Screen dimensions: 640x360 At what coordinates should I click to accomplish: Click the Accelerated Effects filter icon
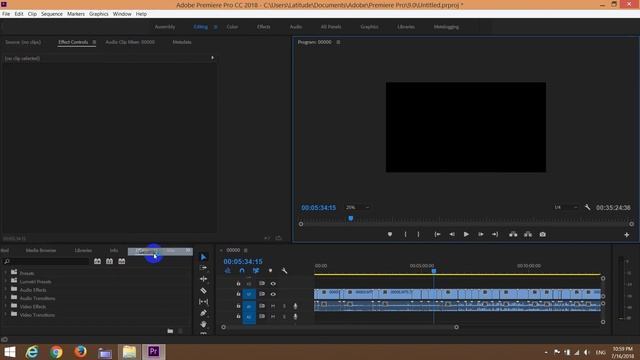coord(97,261)
